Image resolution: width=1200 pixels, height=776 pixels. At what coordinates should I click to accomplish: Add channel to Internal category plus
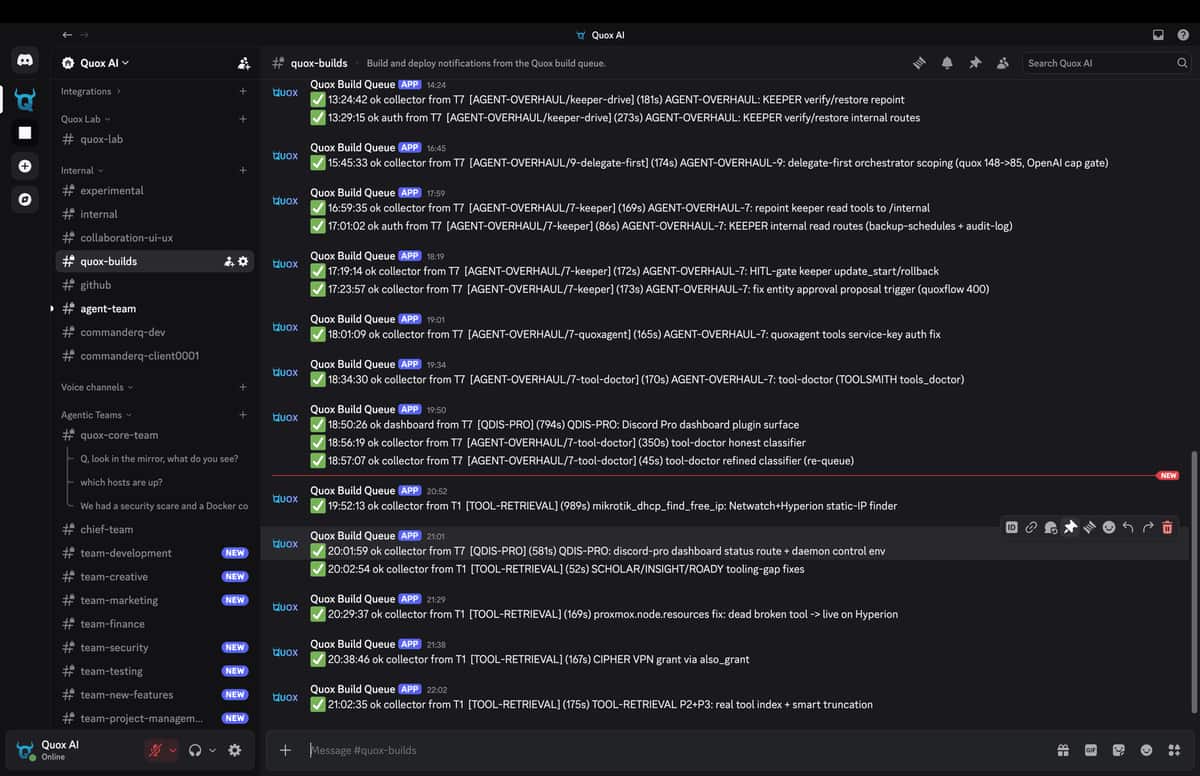pyautogui.click(x=243, y=170)
